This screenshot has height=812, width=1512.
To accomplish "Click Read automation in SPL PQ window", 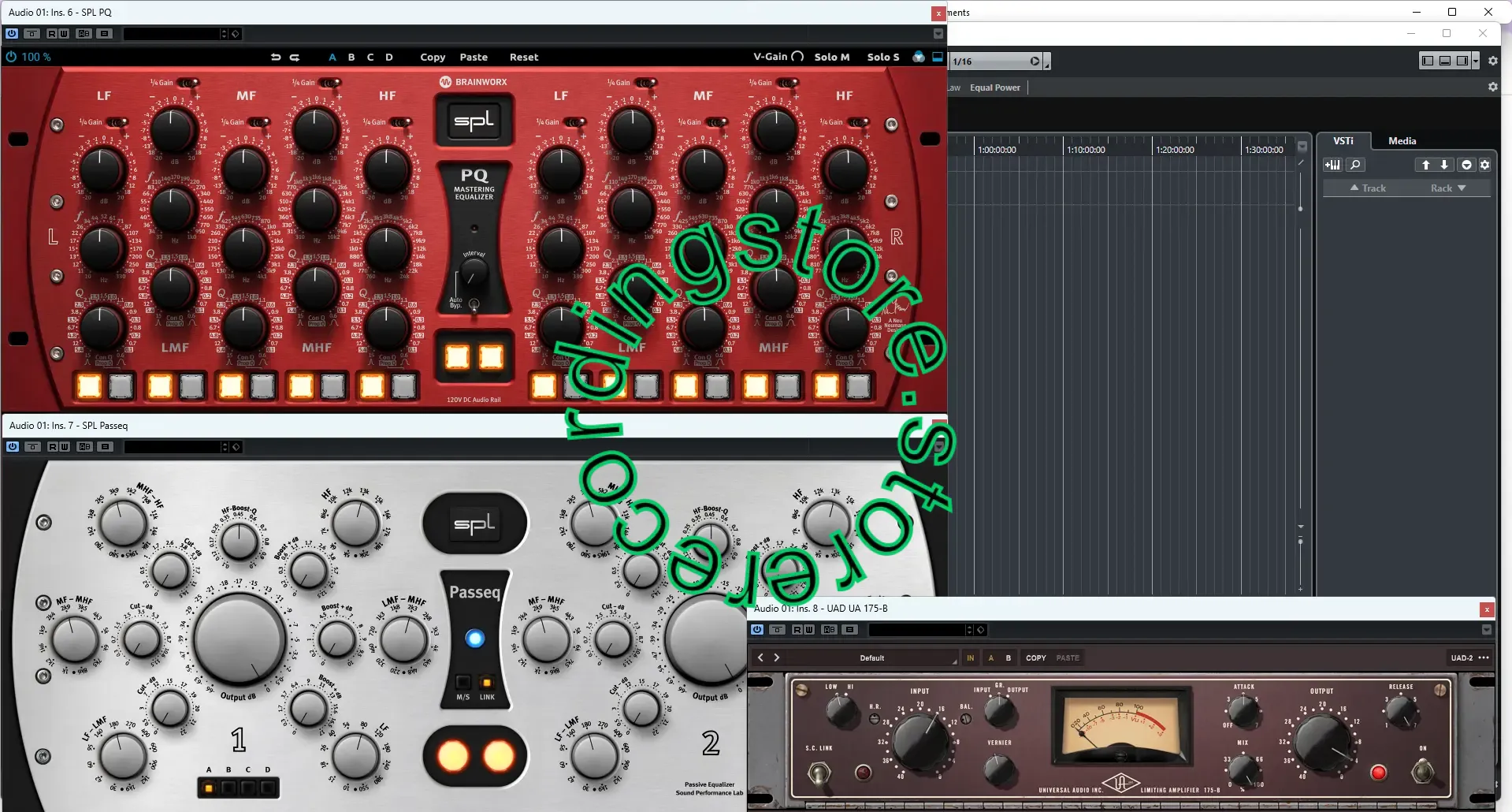I will point(52,34).
